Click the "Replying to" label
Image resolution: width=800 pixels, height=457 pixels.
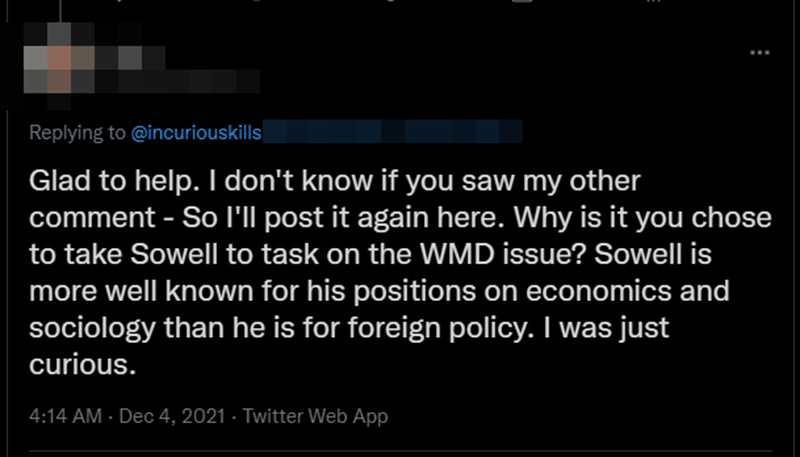point(77,133)
